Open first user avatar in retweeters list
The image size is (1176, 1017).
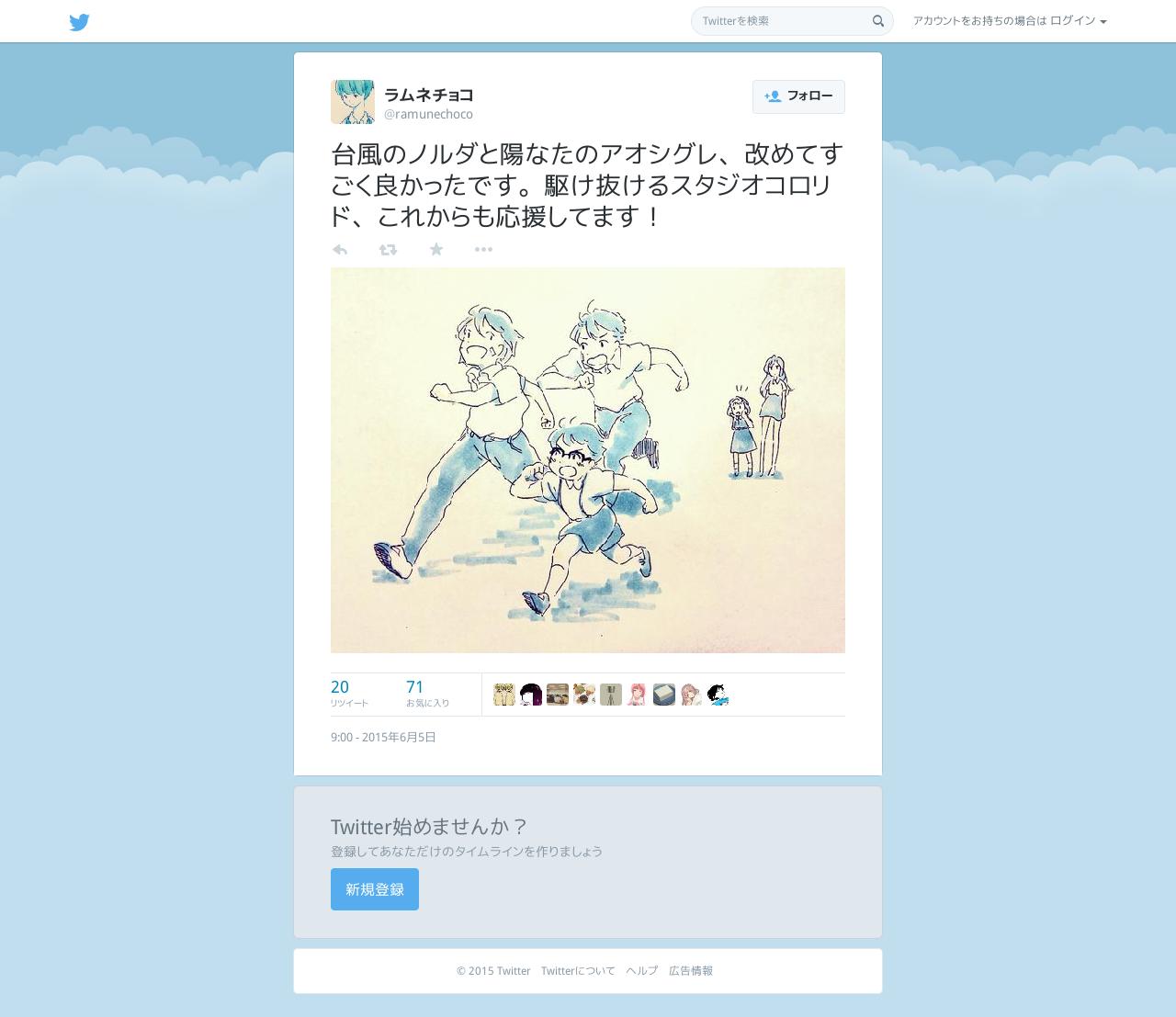(503, 695)
